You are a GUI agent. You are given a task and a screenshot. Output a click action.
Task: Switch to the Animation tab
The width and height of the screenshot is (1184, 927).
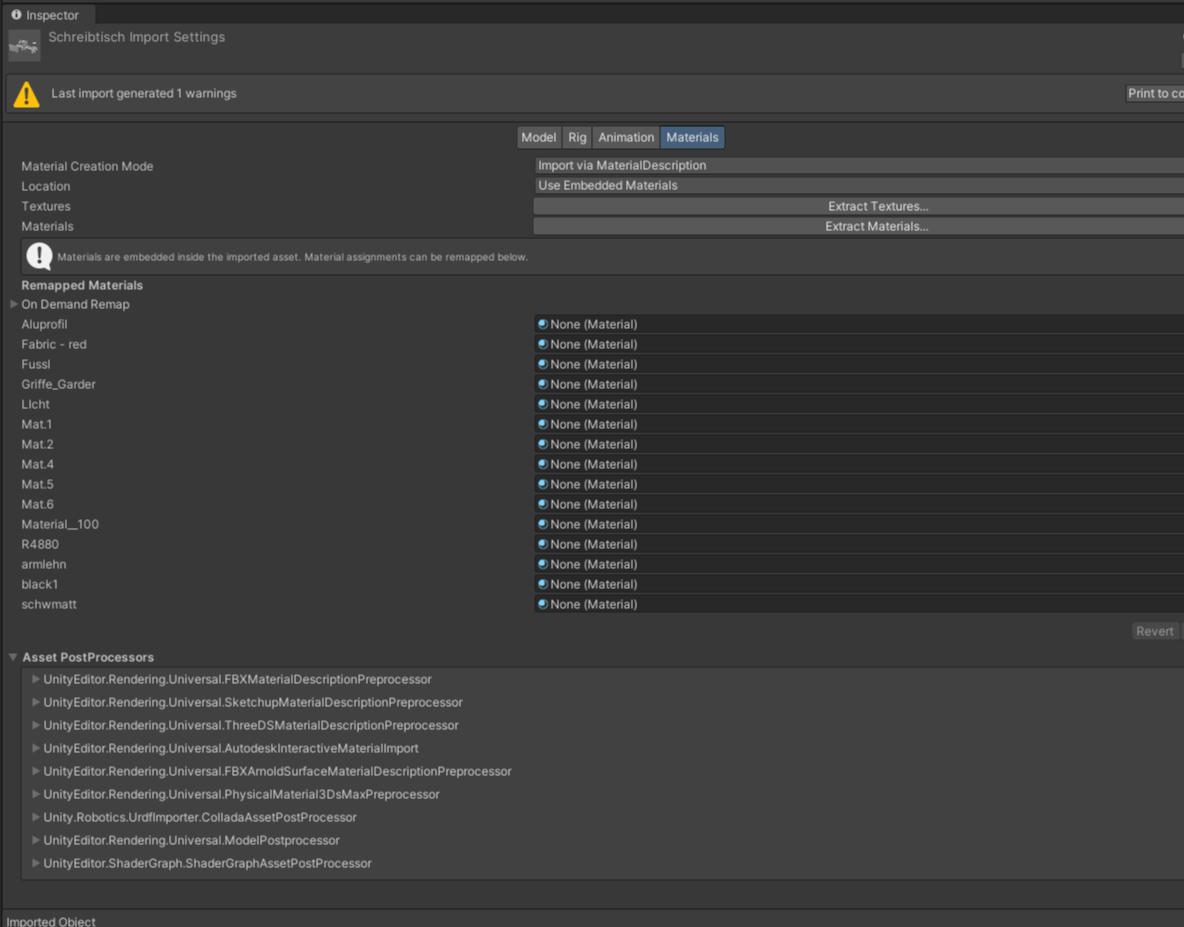(x=626, y=137)
